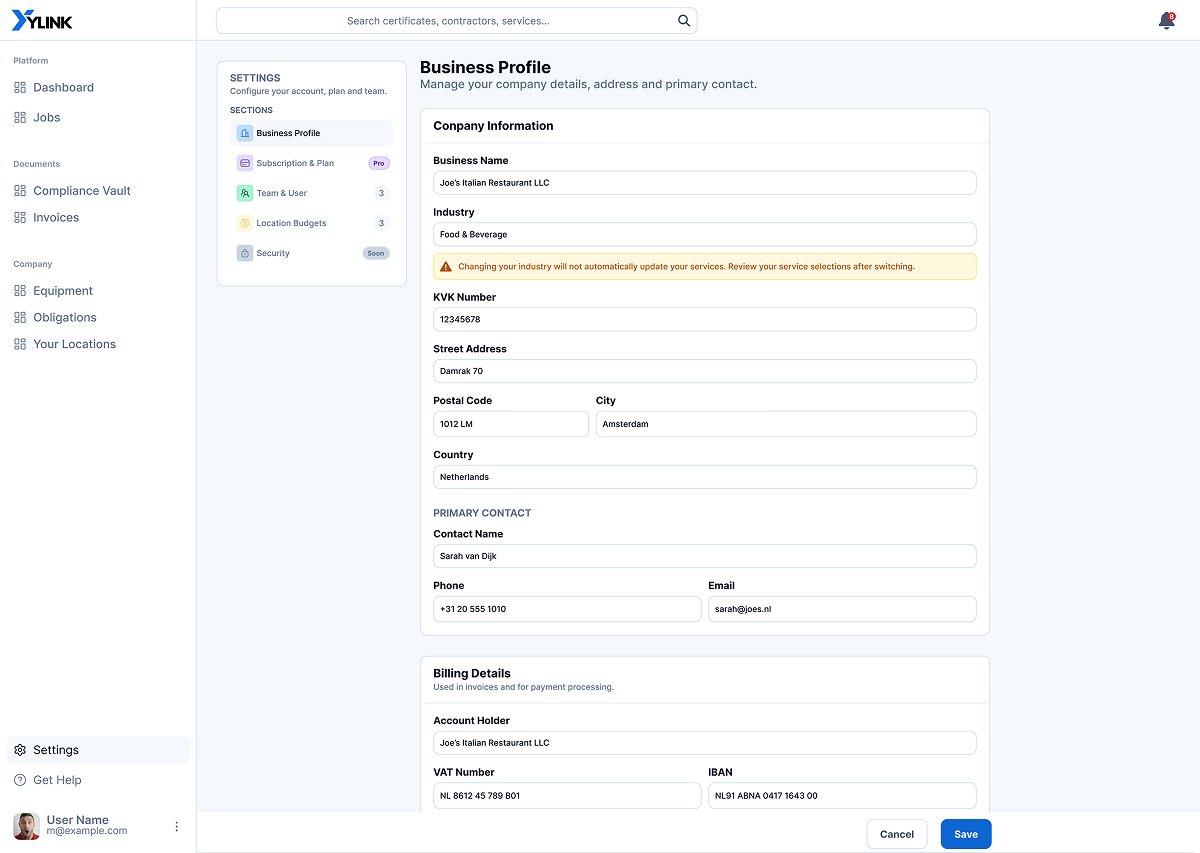Click the industry change warning banner text
The height and width of the screenshot is (853, 1200).
click(x=686, y=267)
